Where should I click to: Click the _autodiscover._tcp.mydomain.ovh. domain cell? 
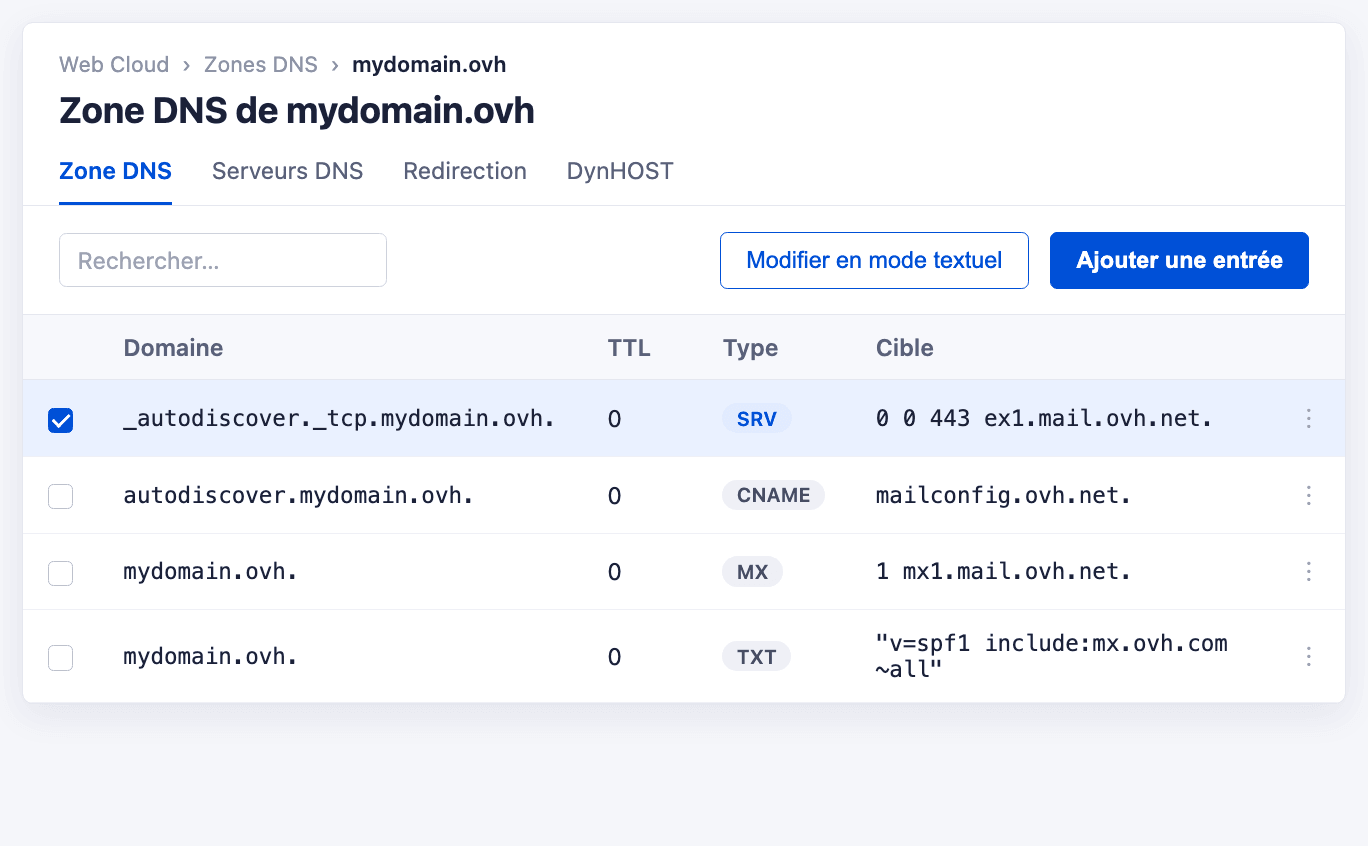tap(339, 419)
